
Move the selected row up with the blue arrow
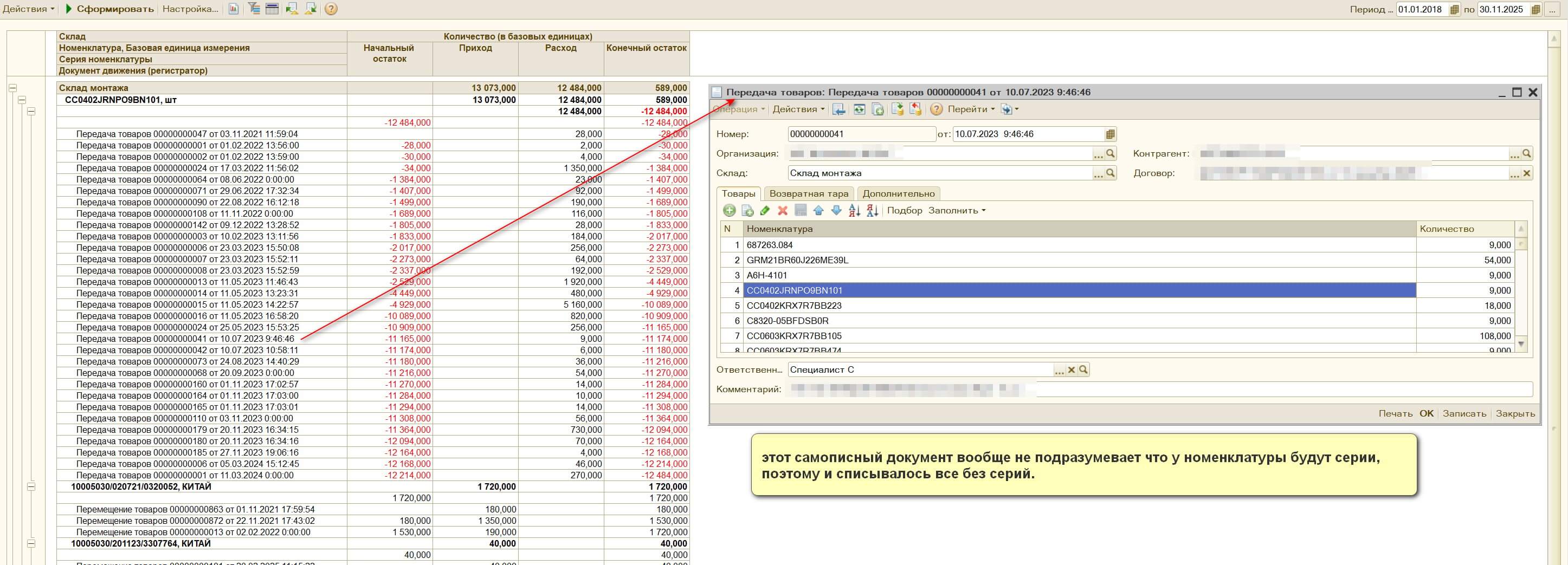818,210
